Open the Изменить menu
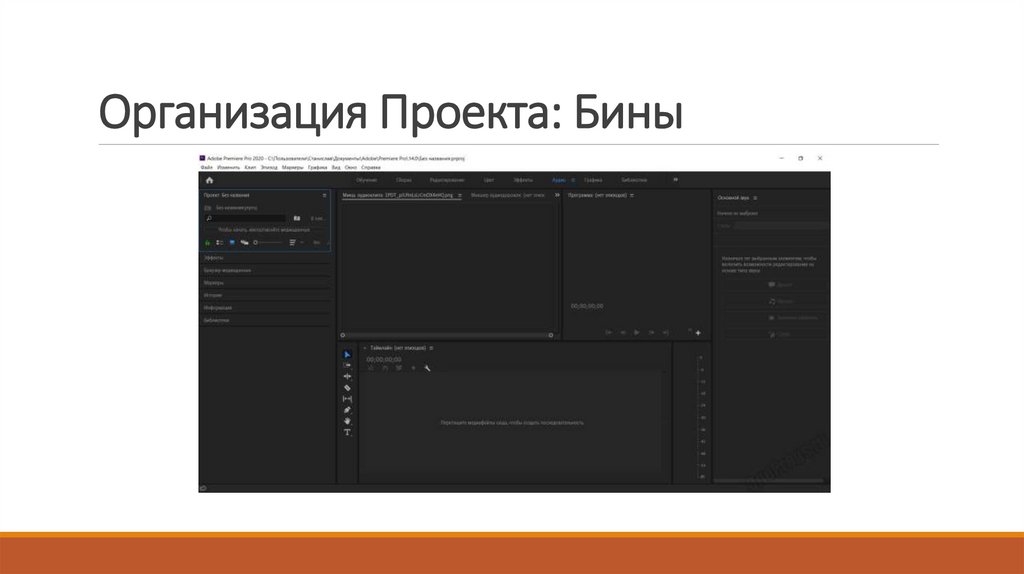This screenshot has width=1024, height=574. (x=229, y=168)
